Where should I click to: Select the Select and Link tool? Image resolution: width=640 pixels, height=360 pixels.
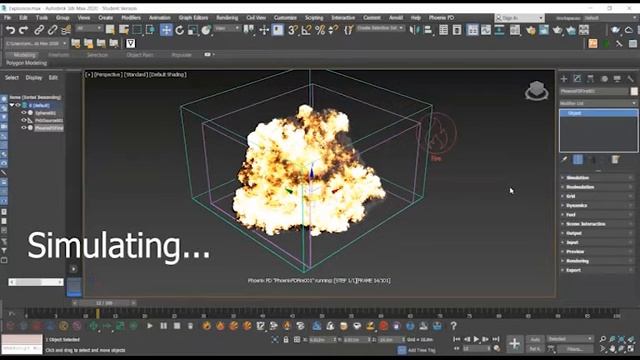point(39,30)
